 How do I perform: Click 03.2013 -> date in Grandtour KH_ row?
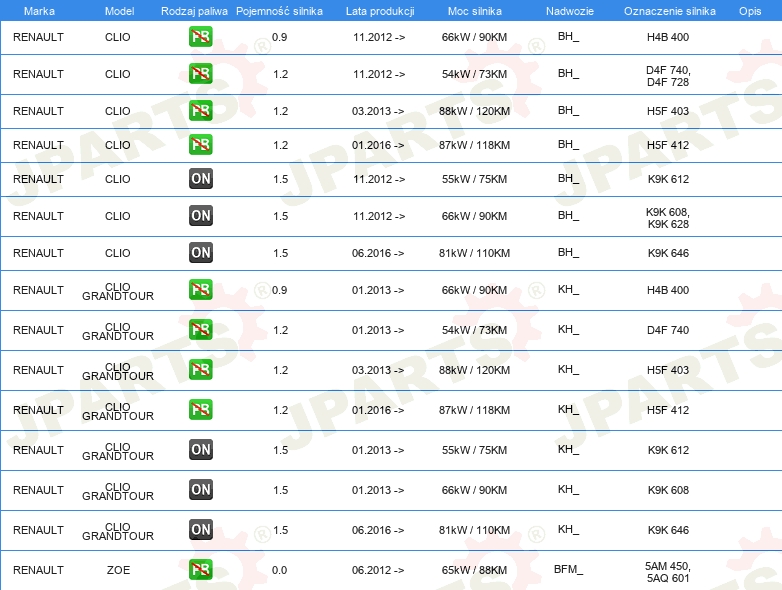point(378,370)
